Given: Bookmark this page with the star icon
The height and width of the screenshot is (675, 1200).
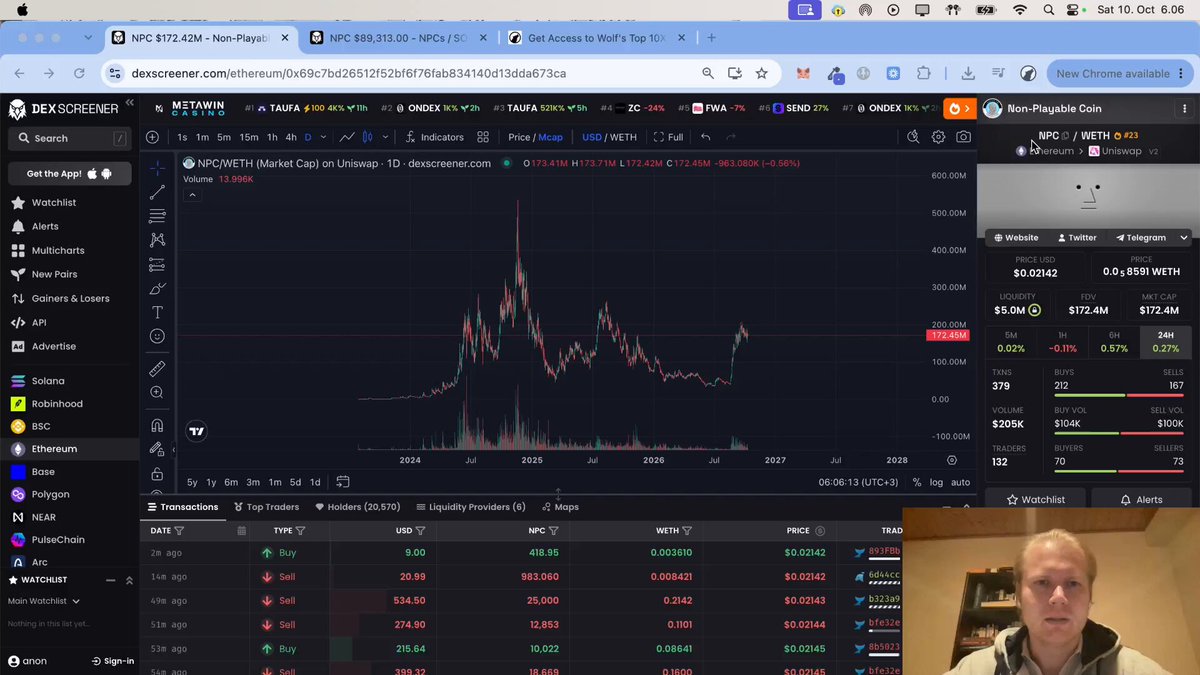Looking at the screenshot, I should 762,73.
